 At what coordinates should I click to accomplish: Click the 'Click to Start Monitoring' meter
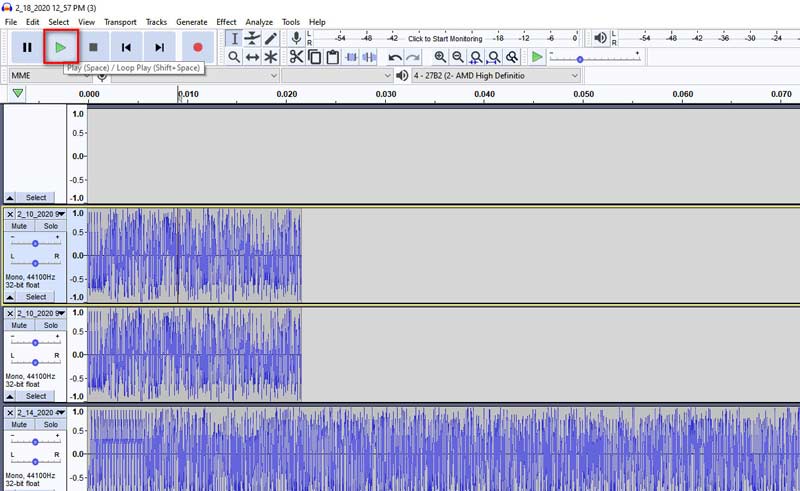(x=445, y=38)
